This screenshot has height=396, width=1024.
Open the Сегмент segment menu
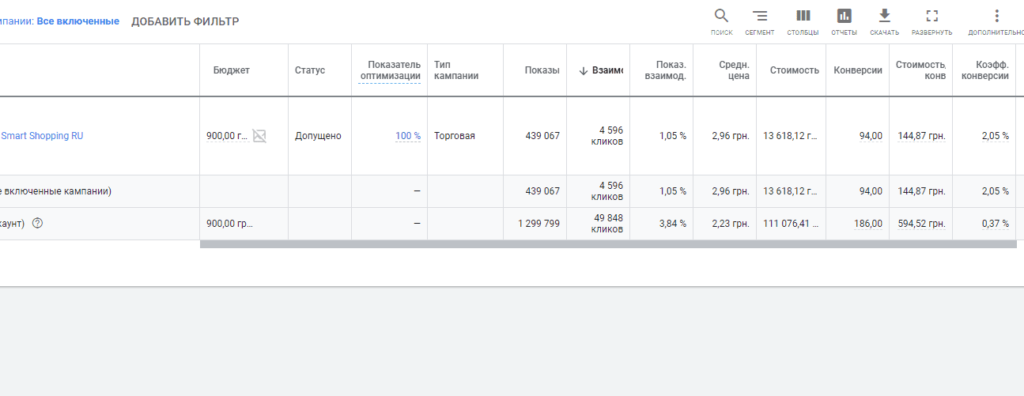coord(760,22)
